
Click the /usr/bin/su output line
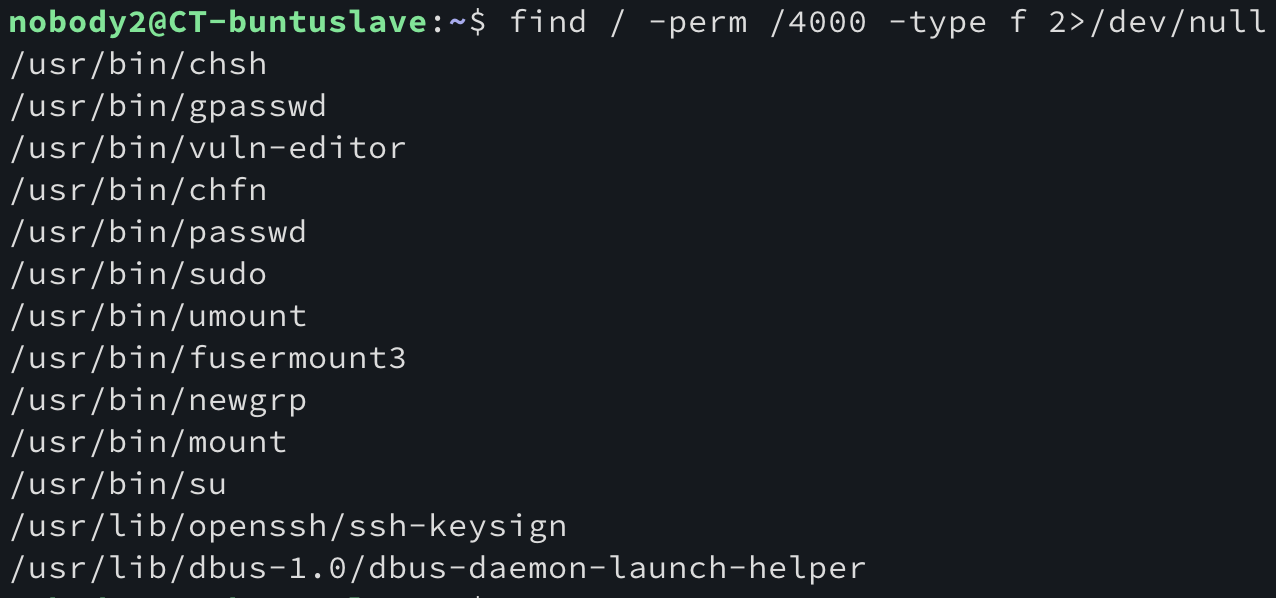[118, 484]
